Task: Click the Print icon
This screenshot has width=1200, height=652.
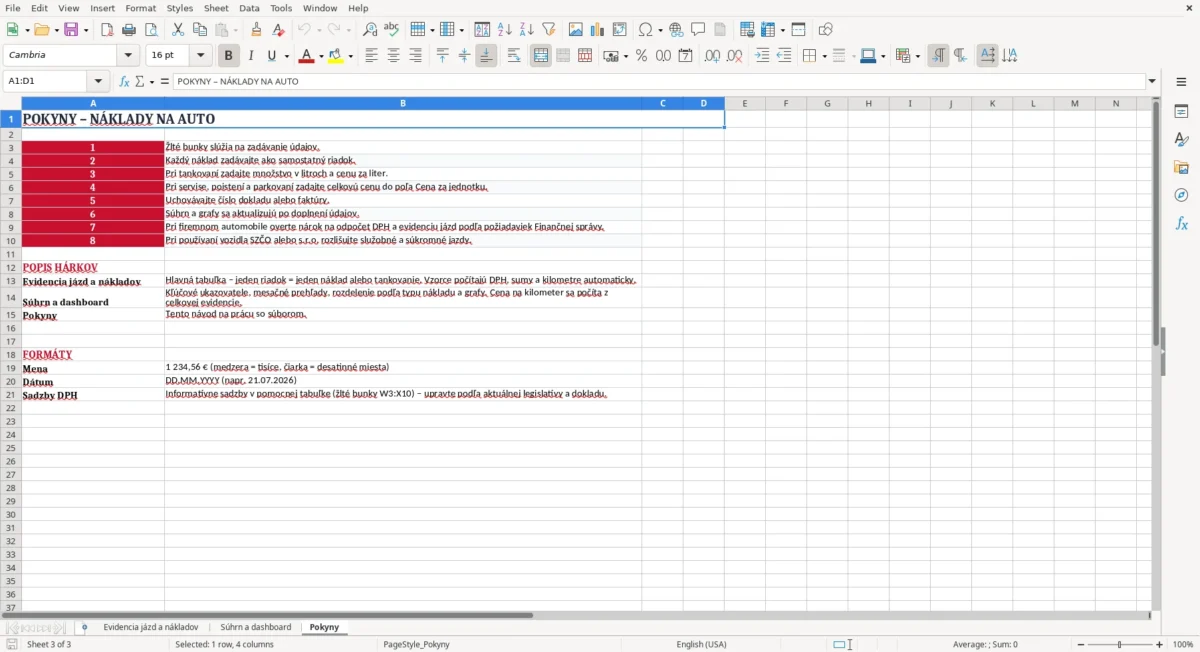Action: coord(129,30)
